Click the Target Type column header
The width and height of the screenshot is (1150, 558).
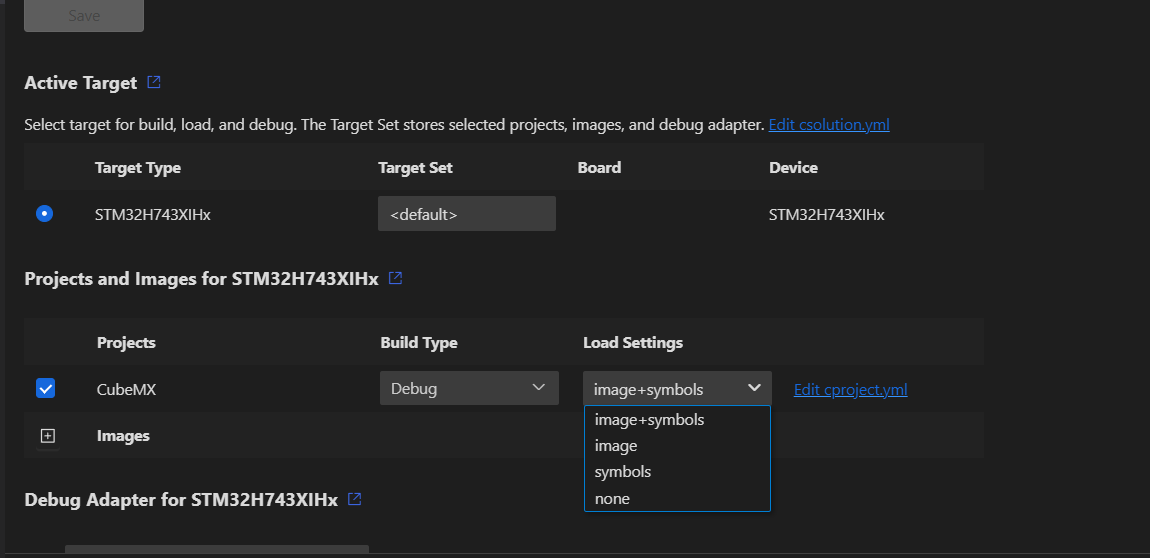(138, 167)
